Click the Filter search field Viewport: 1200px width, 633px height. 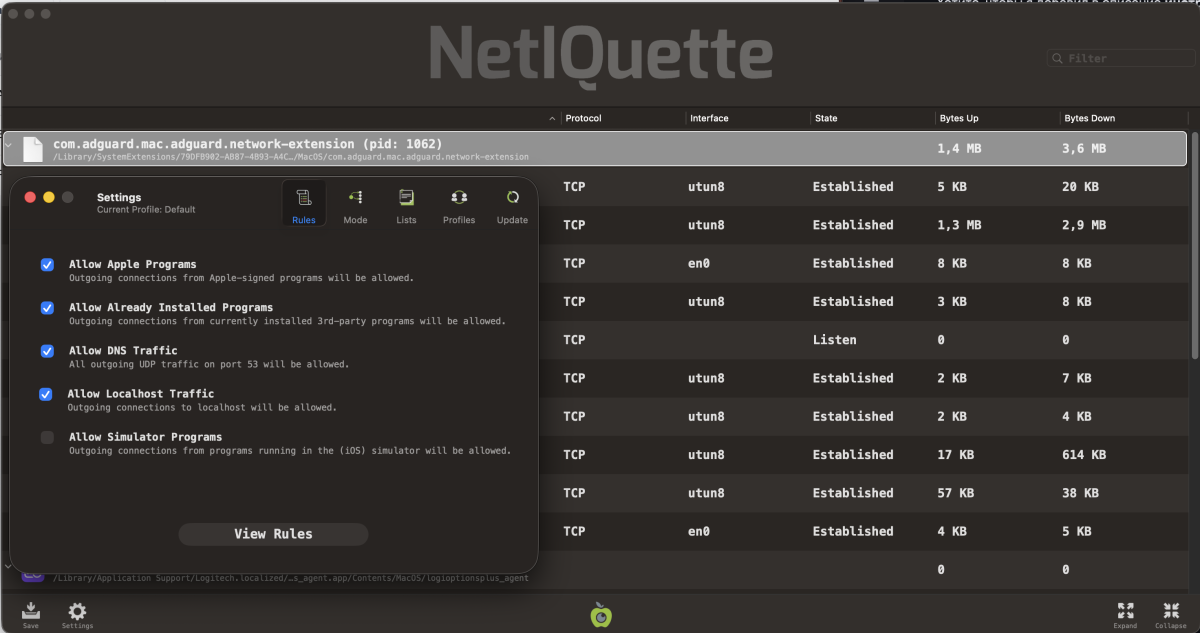tap(1121, 58)
